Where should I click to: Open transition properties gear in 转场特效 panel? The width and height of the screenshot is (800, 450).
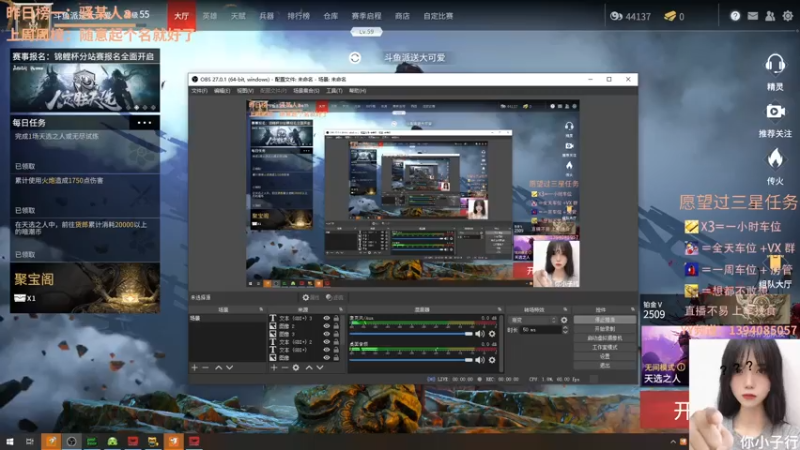[x=564, y=320]
